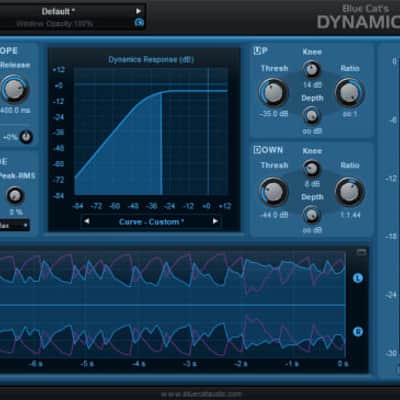Image resolution: width=400 pixels, height=400 pixels.
Task: Click the -44.0 dB threshold value
Action: (274, 215)
